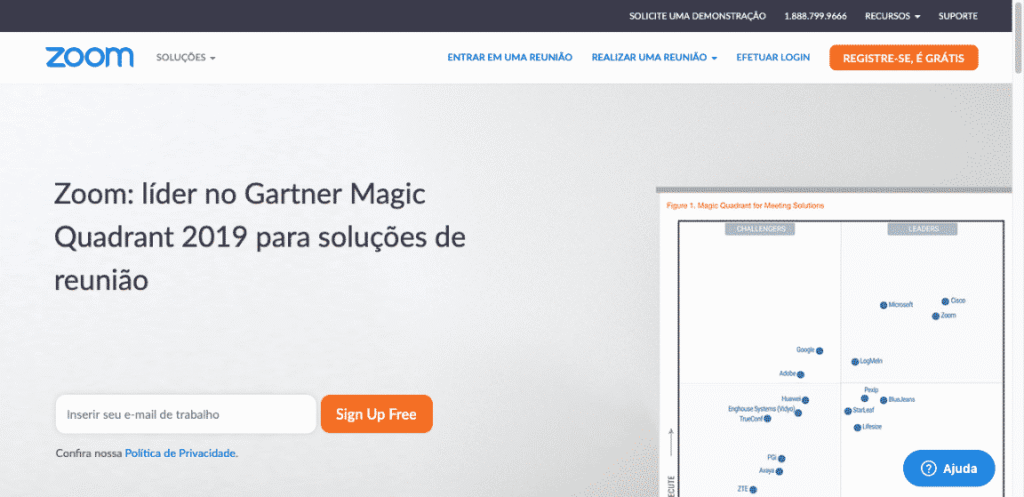Go to Entrar em uma Reunião
The height and width of the screenshot is (497, 1024).
[509, 57]
